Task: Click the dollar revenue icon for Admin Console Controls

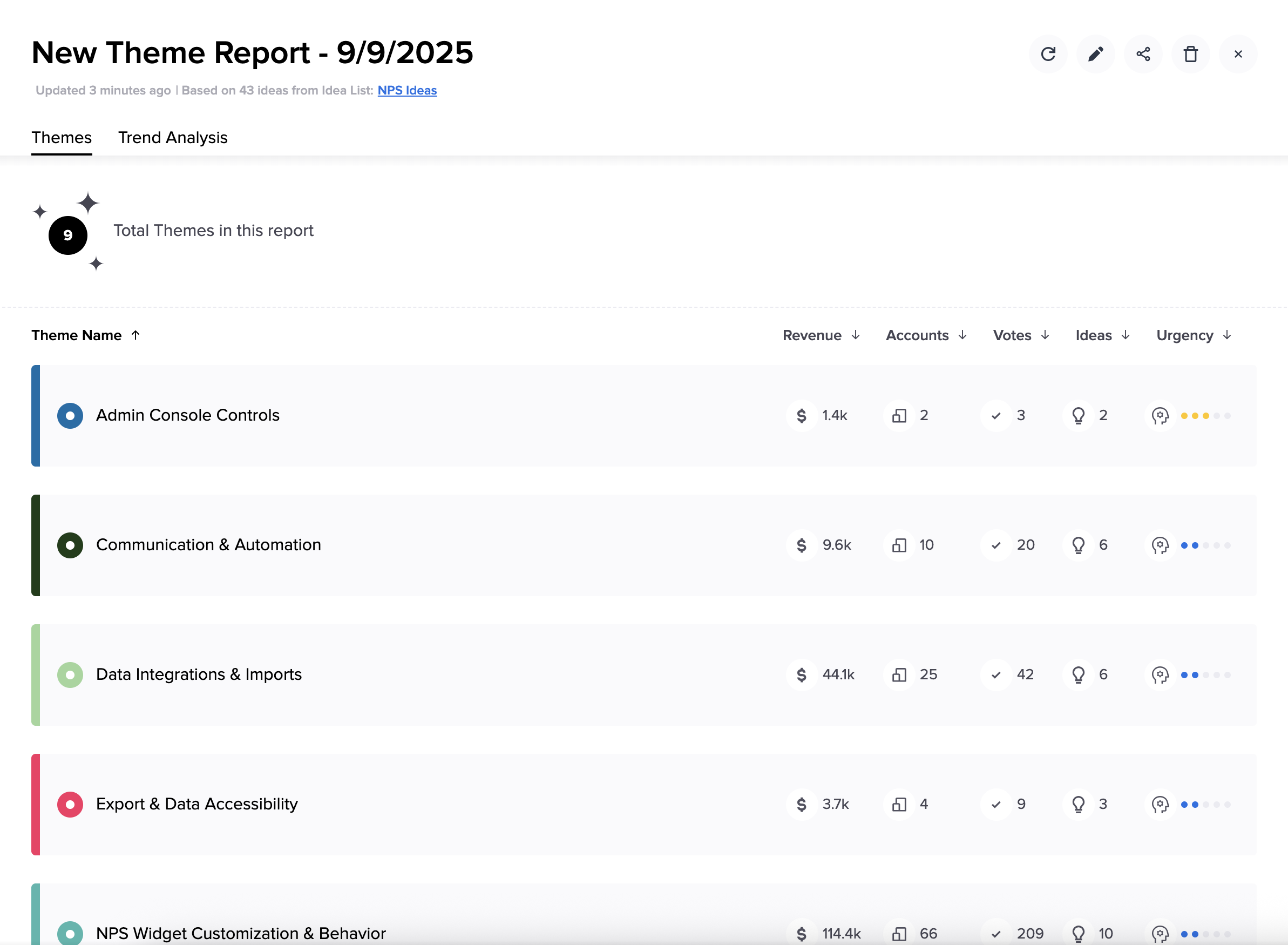Action: pos(802,416)
